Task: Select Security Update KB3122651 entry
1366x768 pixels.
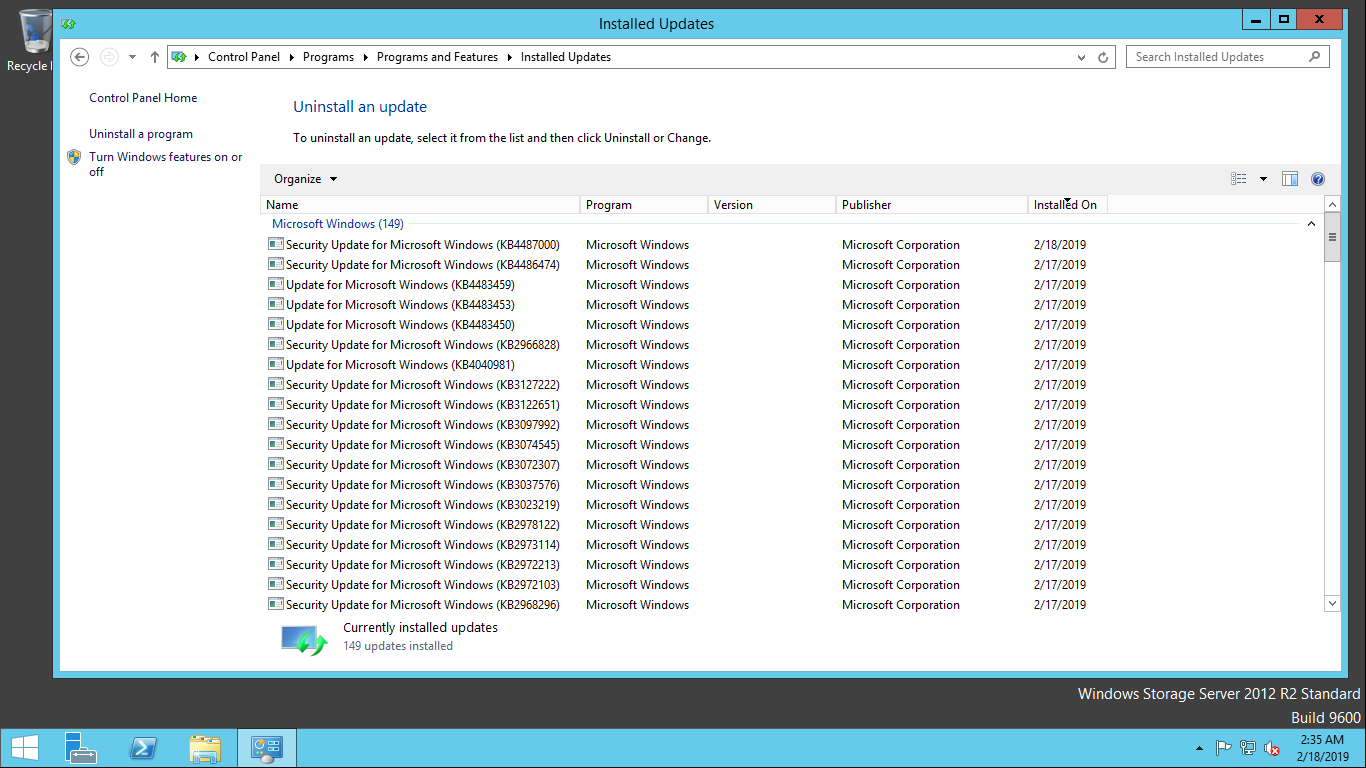Action: (423, 405)
